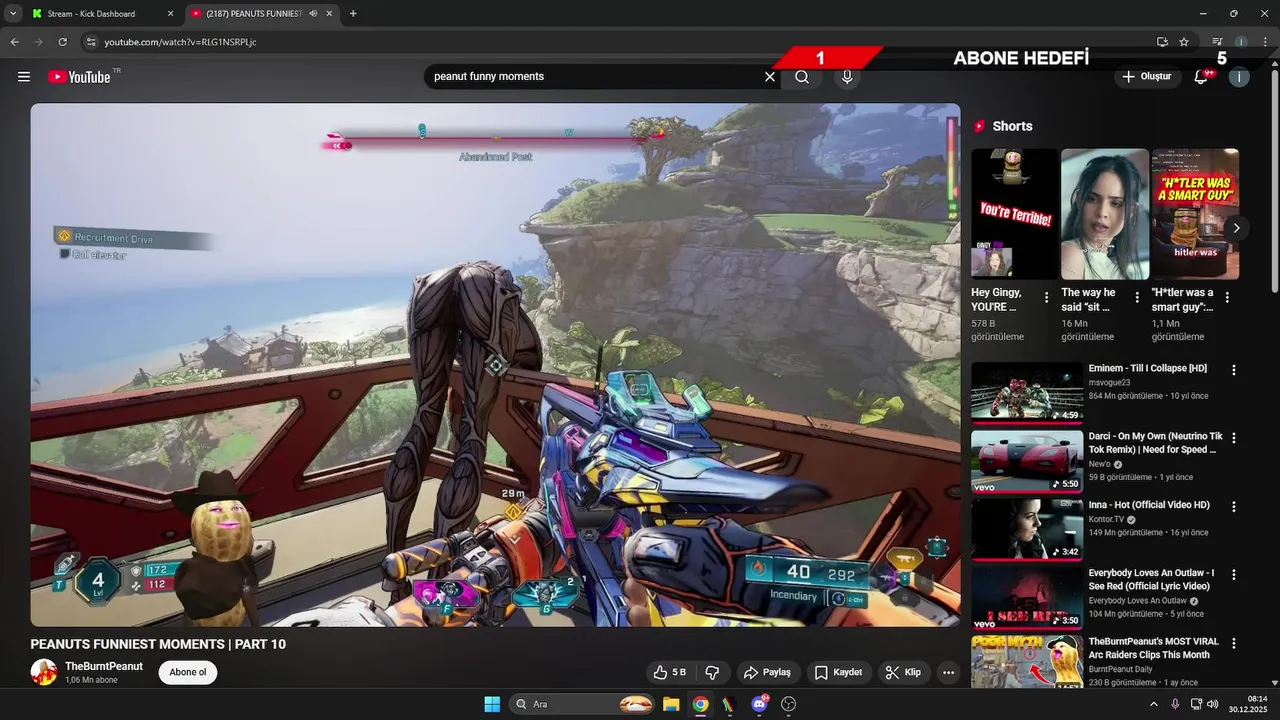This screenshot has height=720, width=1280.
Task: Open File Explorer from the taskbar
Action: coord(671,704)
